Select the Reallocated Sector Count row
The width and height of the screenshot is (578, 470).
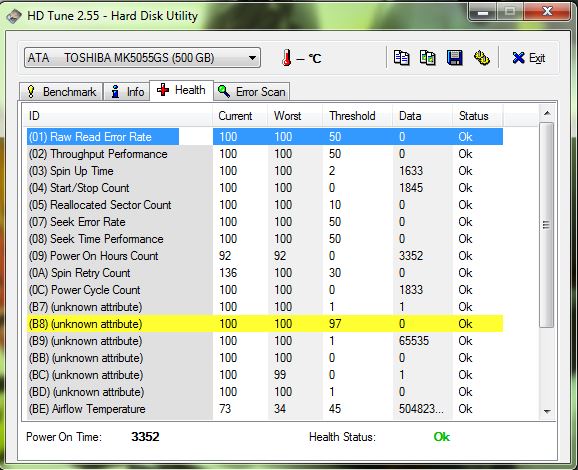pyautogui.click(x=265, y=205)
